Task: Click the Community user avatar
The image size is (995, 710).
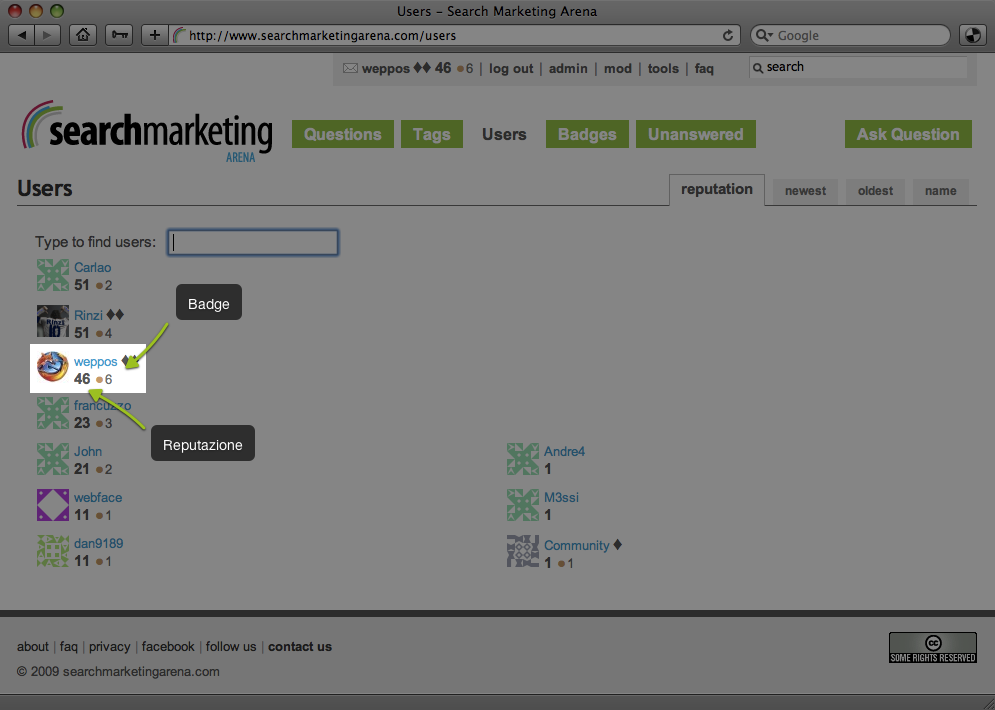Action: pyautogui.click(x=523, y=551)
